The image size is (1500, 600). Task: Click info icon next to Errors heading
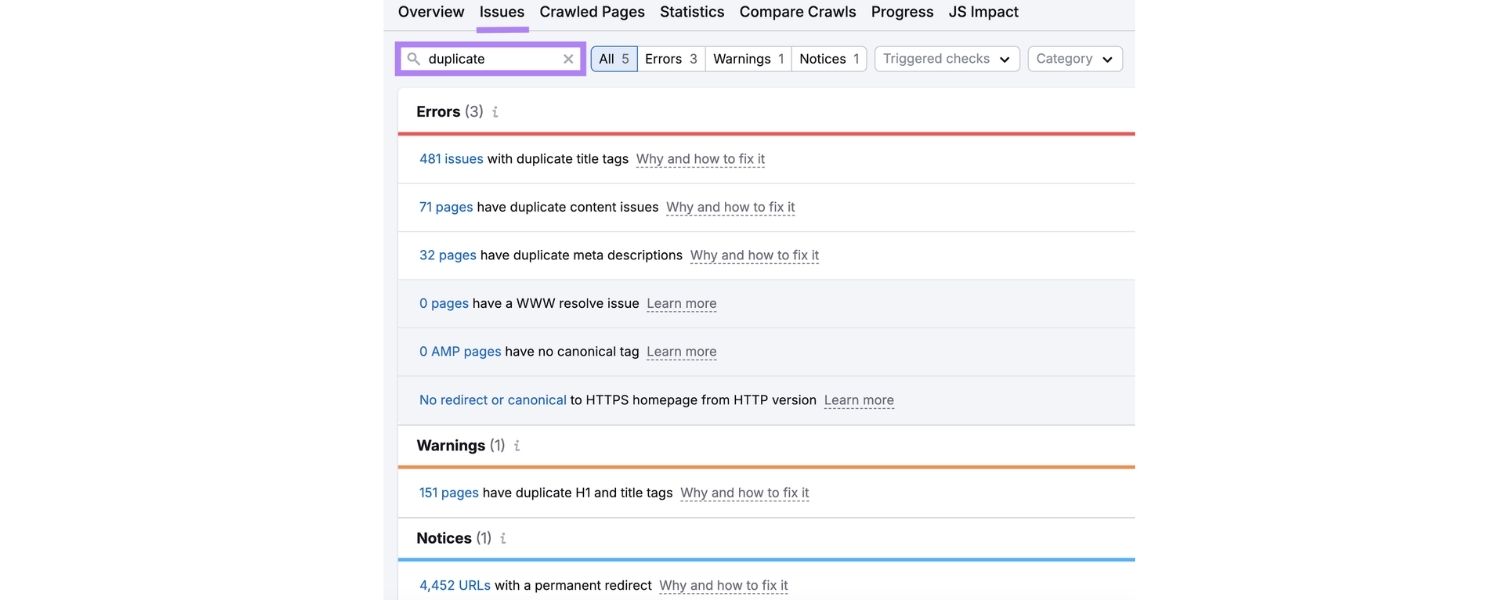pyautogui.click(x=495, y=112)
